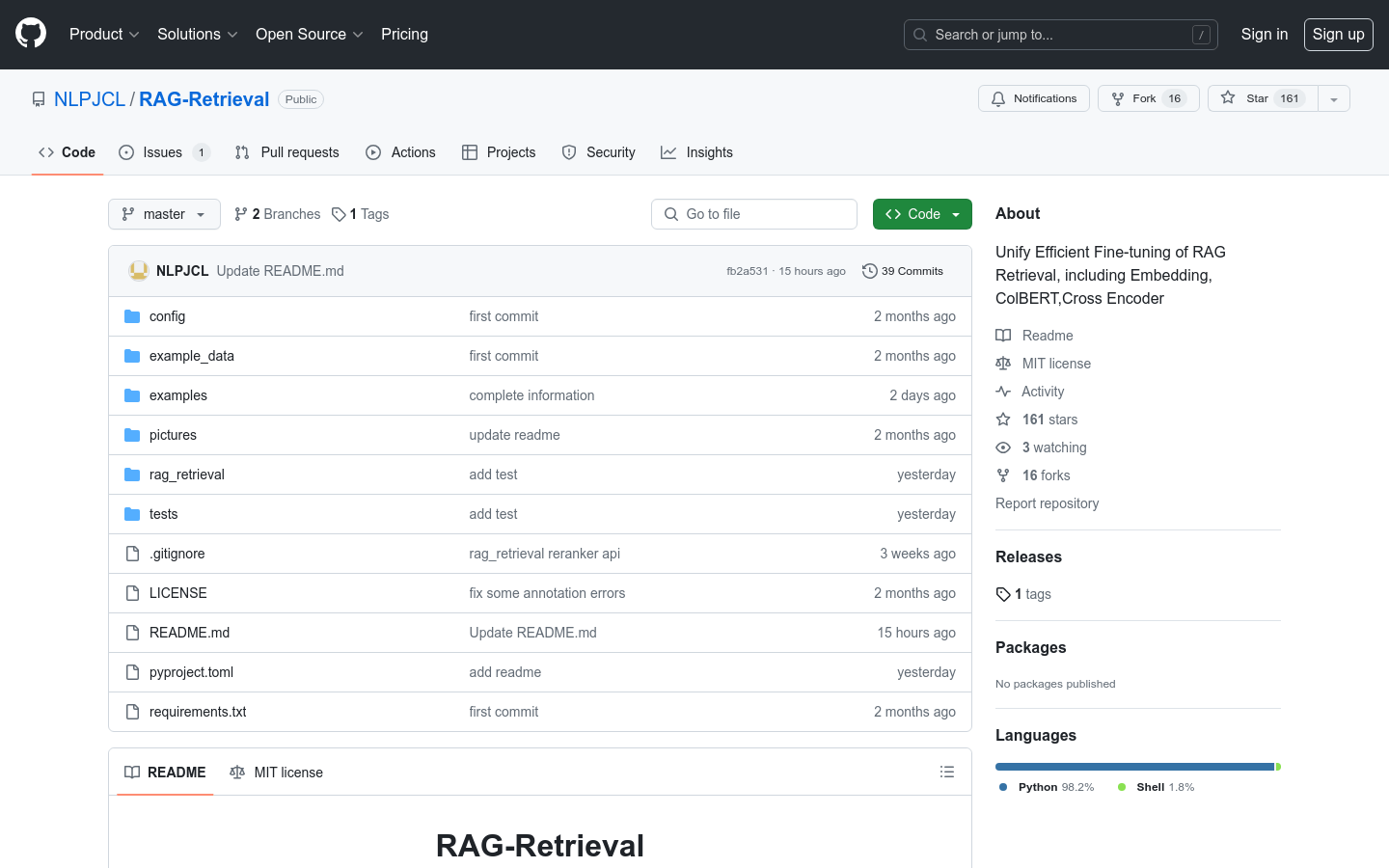Screen dimensions: 1389x868
Task: Select the MIT license tab in README panel
Action: click(276, 773)
